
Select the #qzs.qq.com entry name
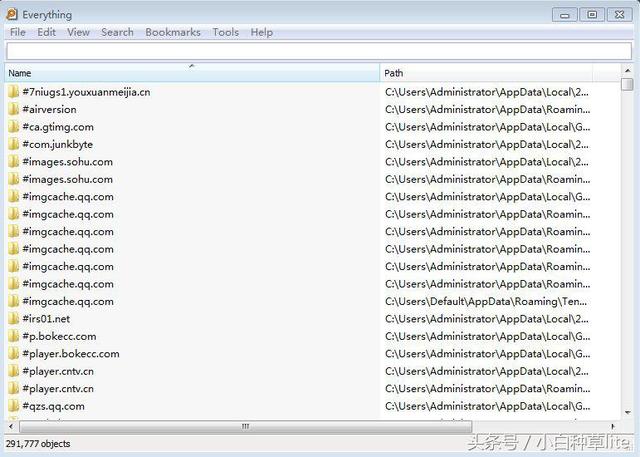(53, 406)
